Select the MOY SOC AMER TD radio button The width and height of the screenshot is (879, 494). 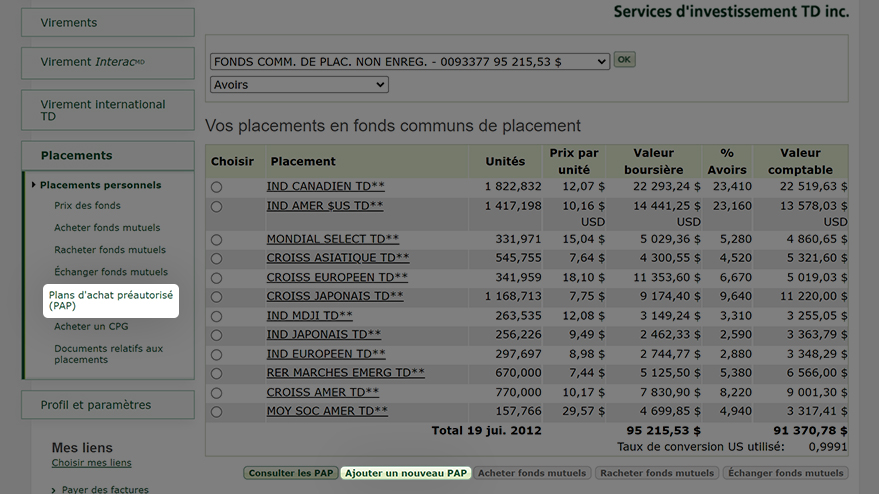[x=216, y=412]
